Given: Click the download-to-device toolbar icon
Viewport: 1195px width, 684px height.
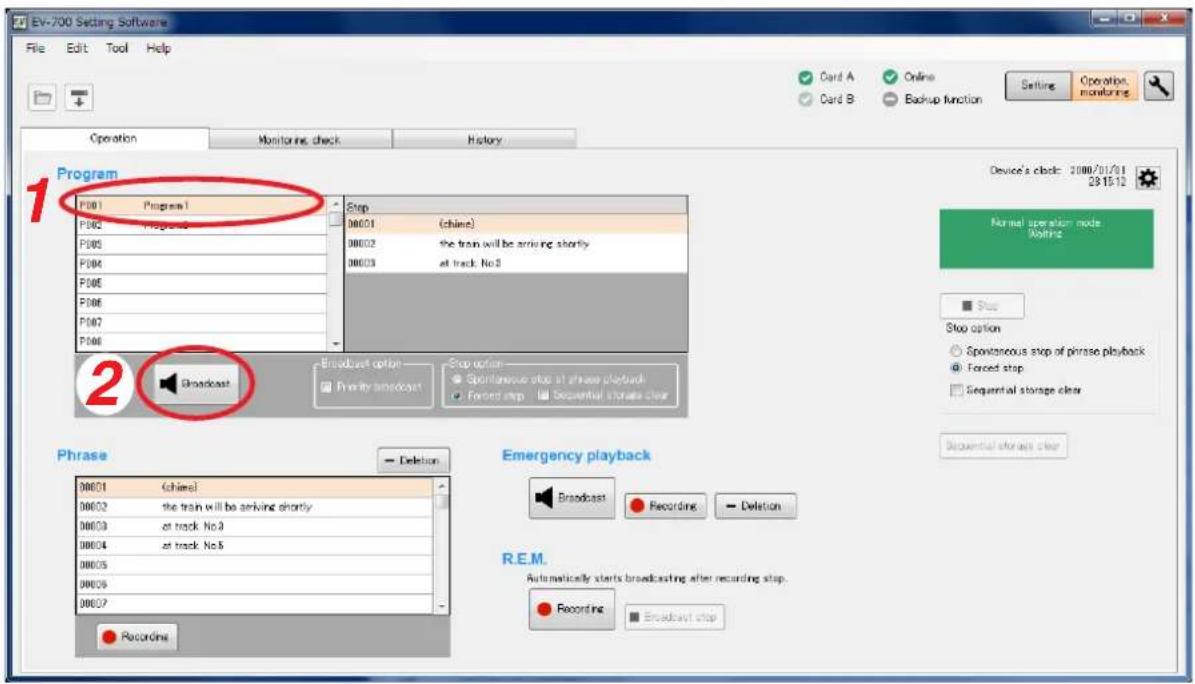Looking at the screenshot, I should 78,98.
